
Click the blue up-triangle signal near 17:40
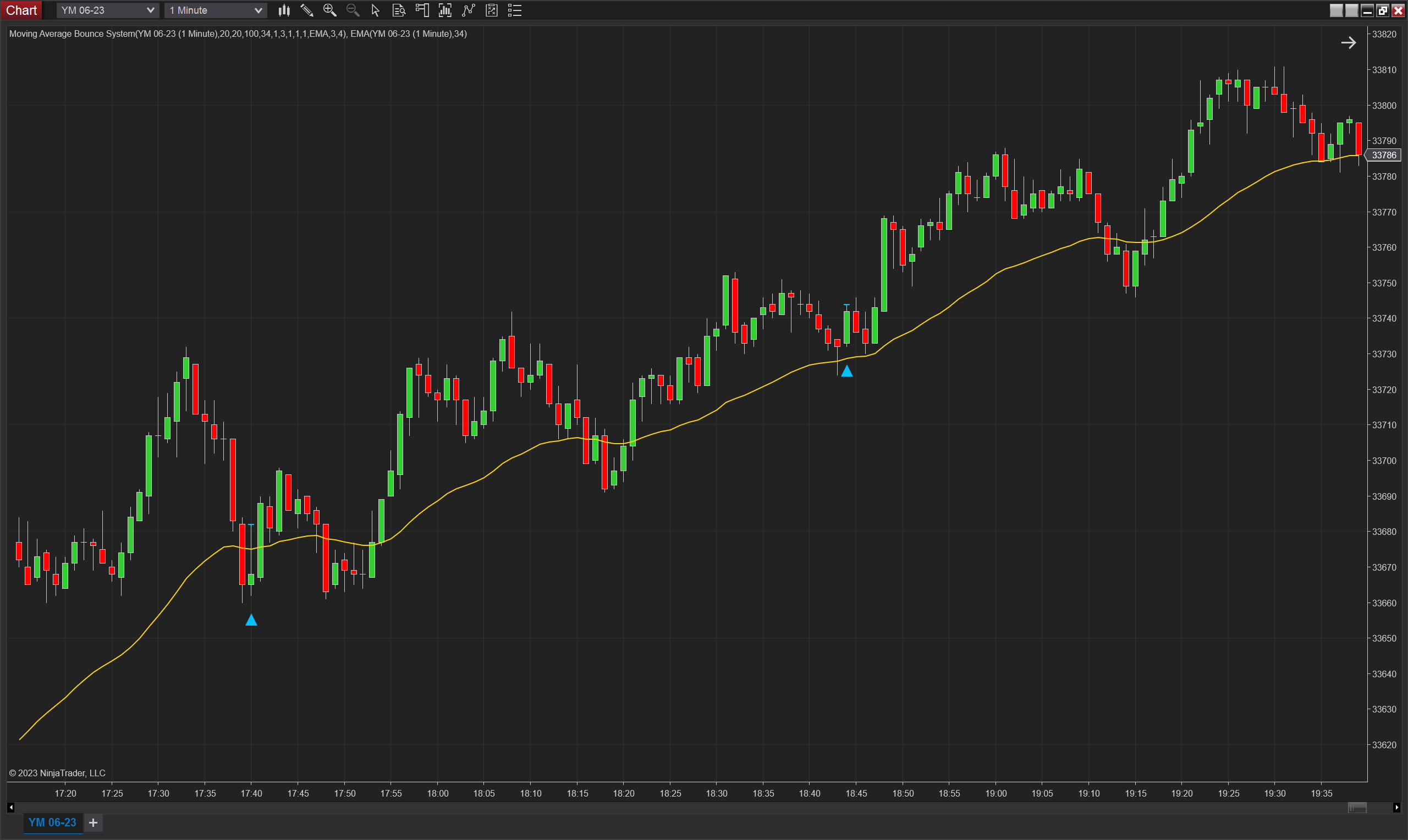pos(251,620)
